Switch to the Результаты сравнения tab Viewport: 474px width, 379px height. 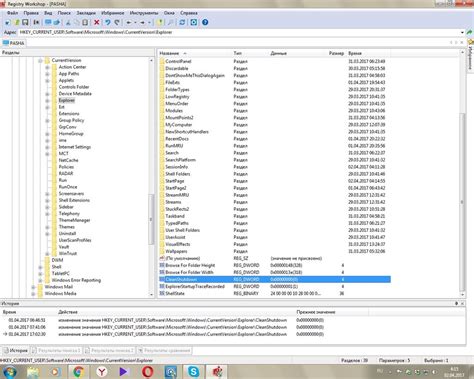pos(164,351)
